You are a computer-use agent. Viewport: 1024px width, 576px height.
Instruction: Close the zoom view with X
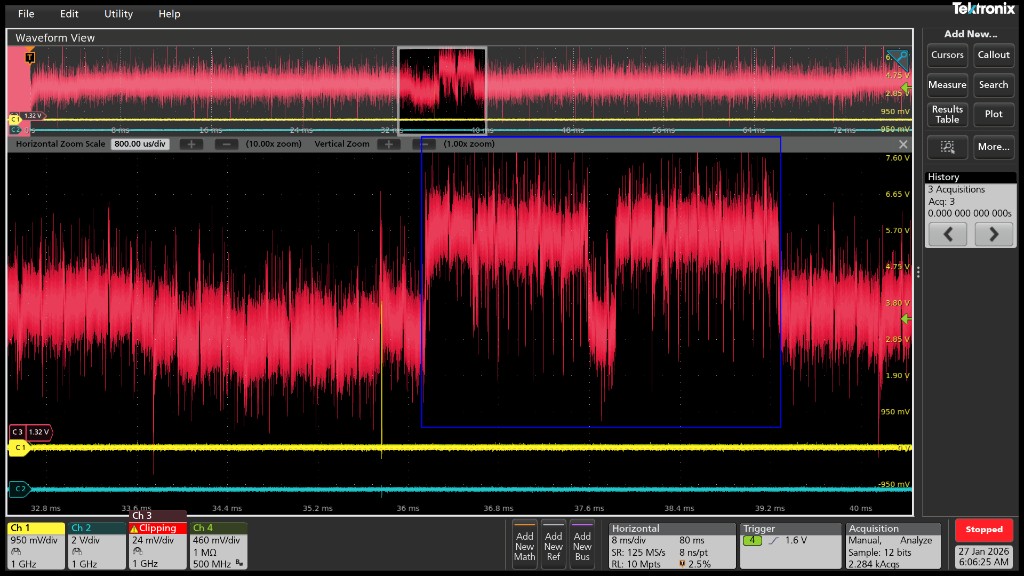pyautogui.click(x=903, y=144)
